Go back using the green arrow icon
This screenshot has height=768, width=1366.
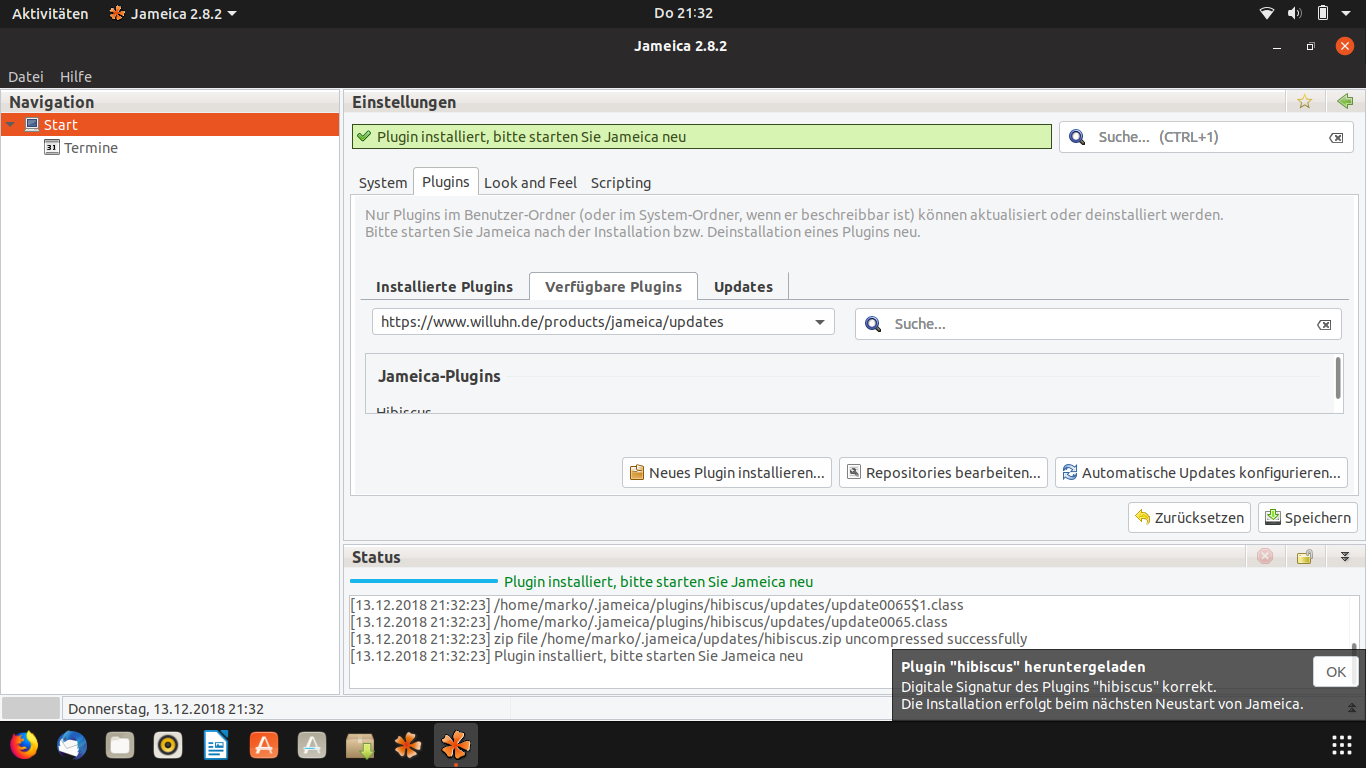pyautogui.click(x=1345, y=102)
